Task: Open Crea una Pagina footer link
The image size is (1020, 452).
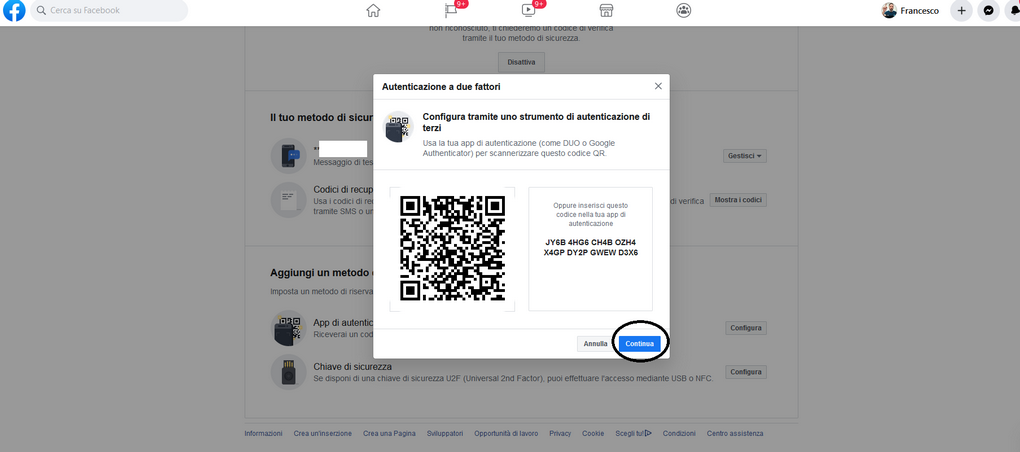Action: point(389,433)
